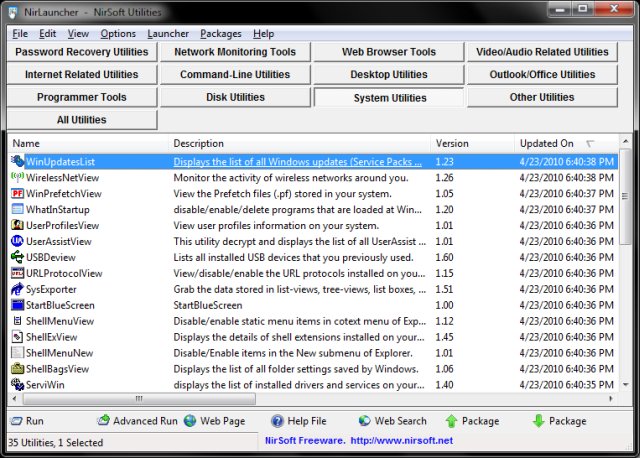Click the horizontal scrollbar thumb
The image size is (640, 458).
(x=140, y=398)
